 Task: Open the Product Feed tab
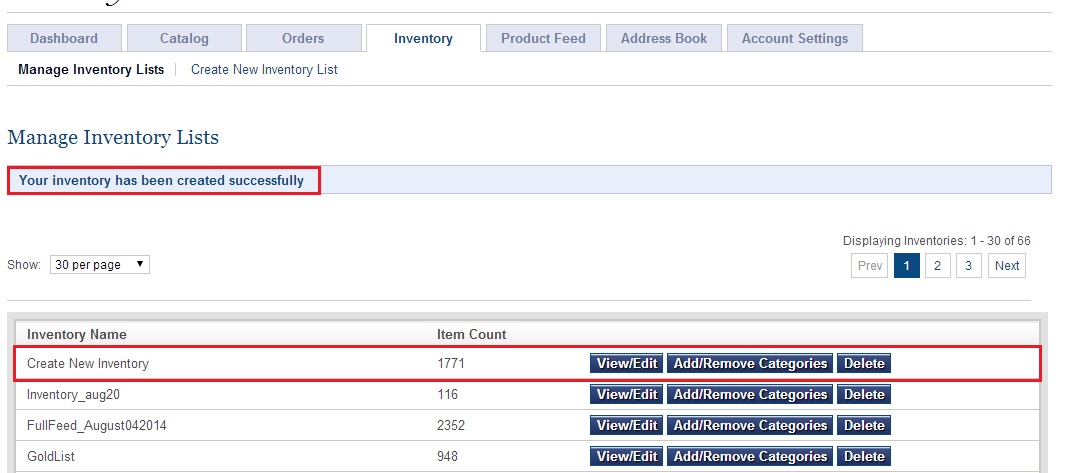[543, 38]
